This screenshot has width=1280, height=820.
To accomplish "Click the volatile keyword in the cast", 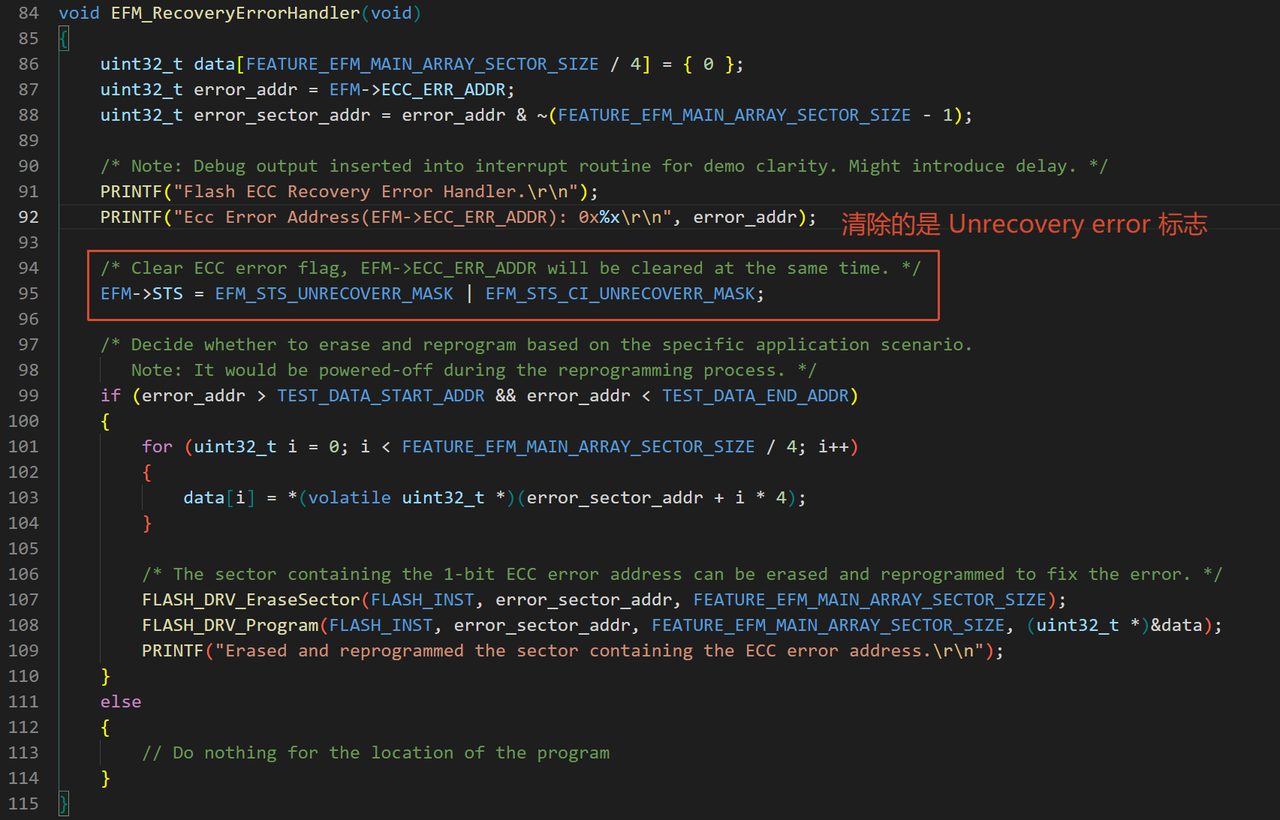I will [x=350, y=498].
